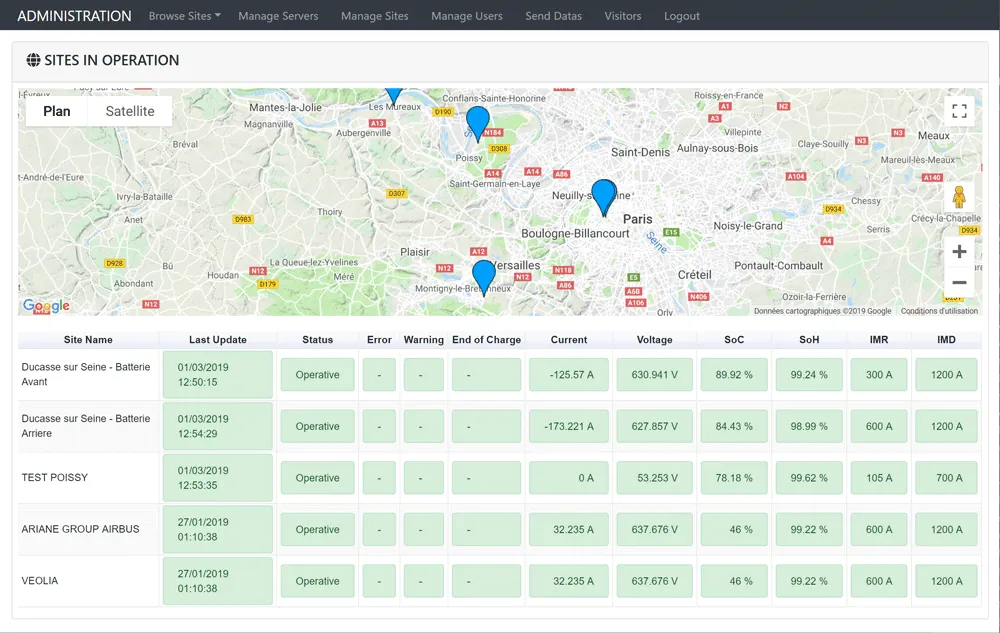This screenshot has width=1000, height=633.
Task: Click the TEST POISSY Operative status
Action: (317, 478)
